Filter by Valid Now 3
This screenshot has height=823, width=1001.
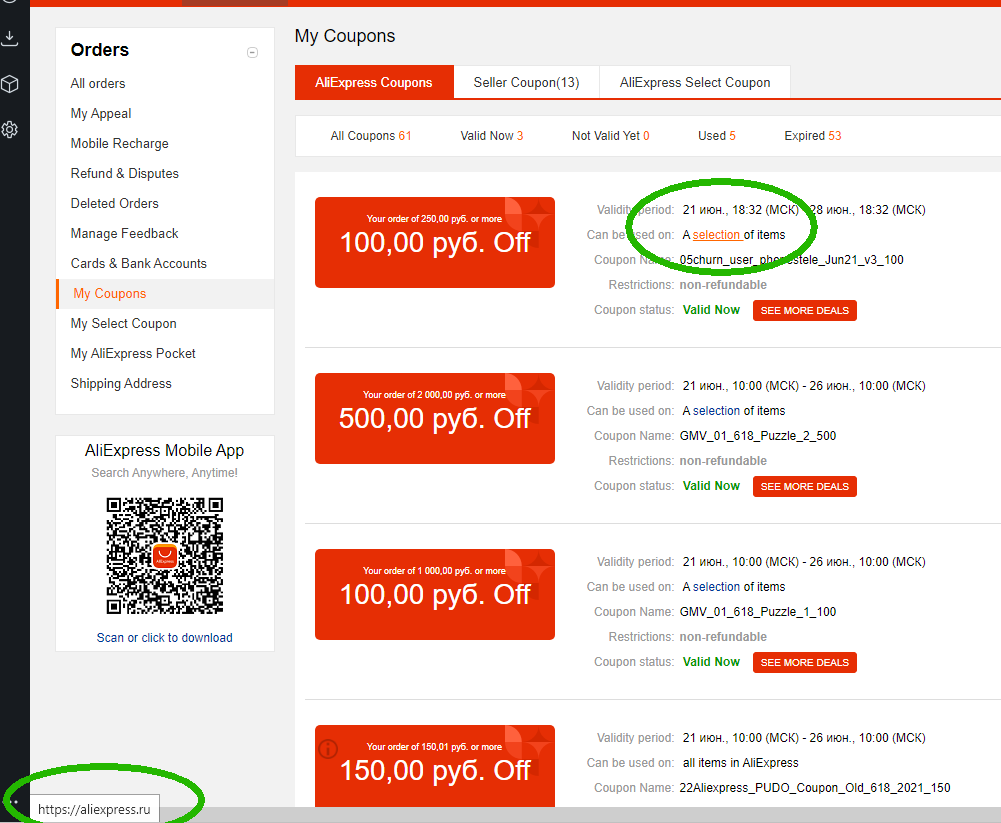pos(492,136)
